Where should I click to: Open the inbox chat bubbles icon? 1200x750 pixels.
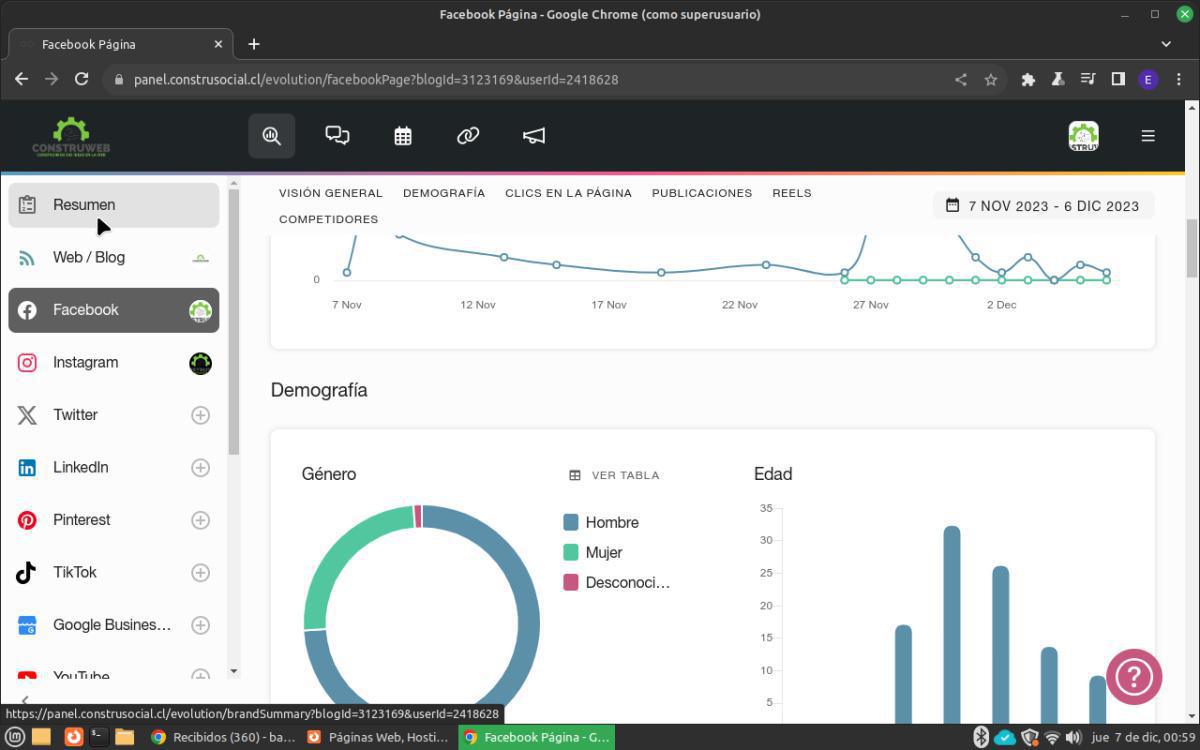pos(337,136)
